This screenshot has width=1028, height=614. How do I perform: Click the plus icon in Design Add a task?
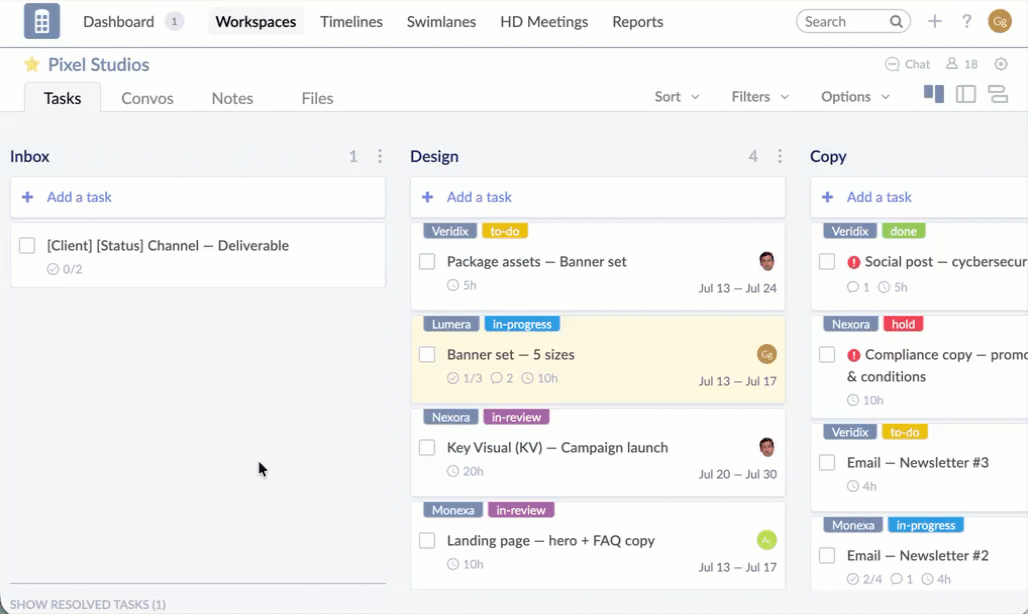427,197
